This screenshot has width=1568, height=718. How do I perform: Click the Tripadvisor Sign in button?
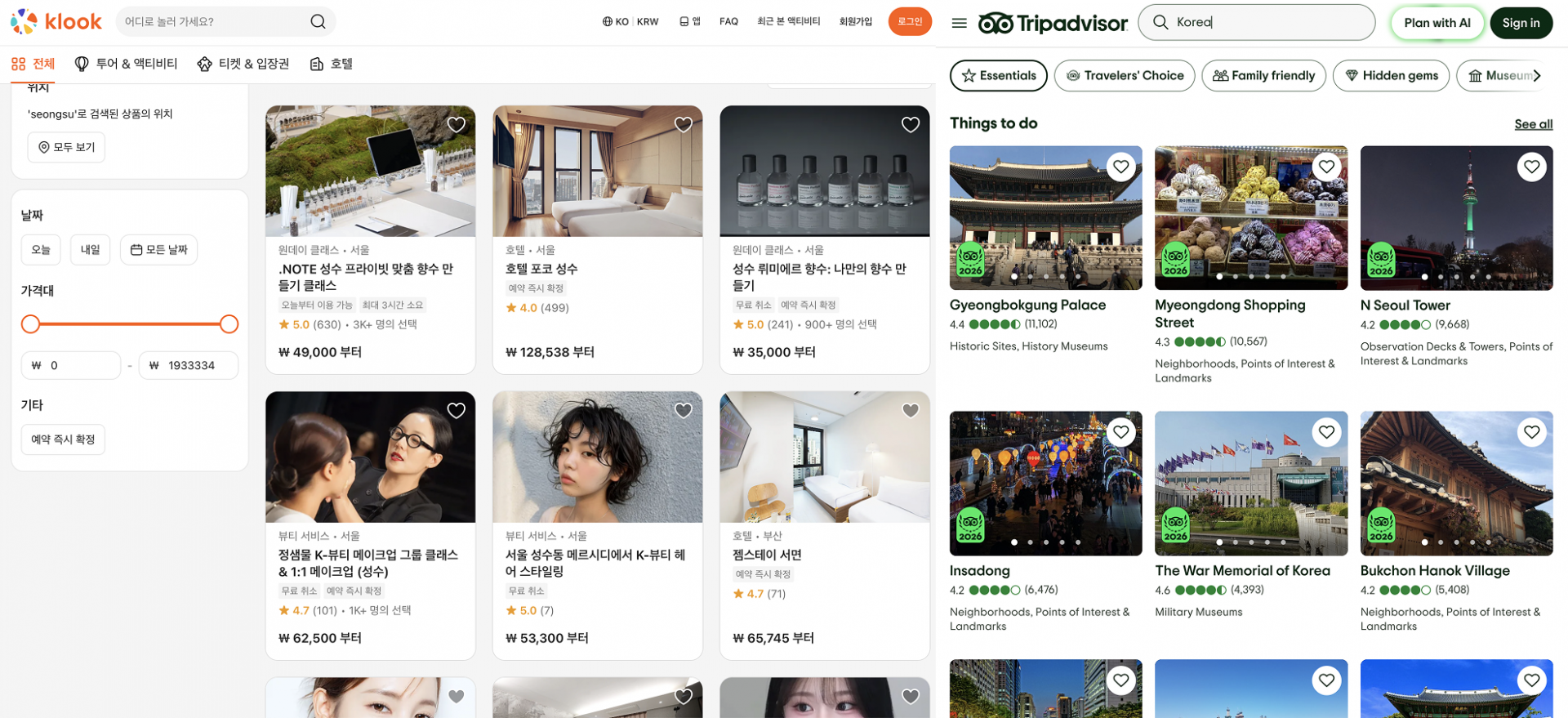click(x=1521, y=23)
